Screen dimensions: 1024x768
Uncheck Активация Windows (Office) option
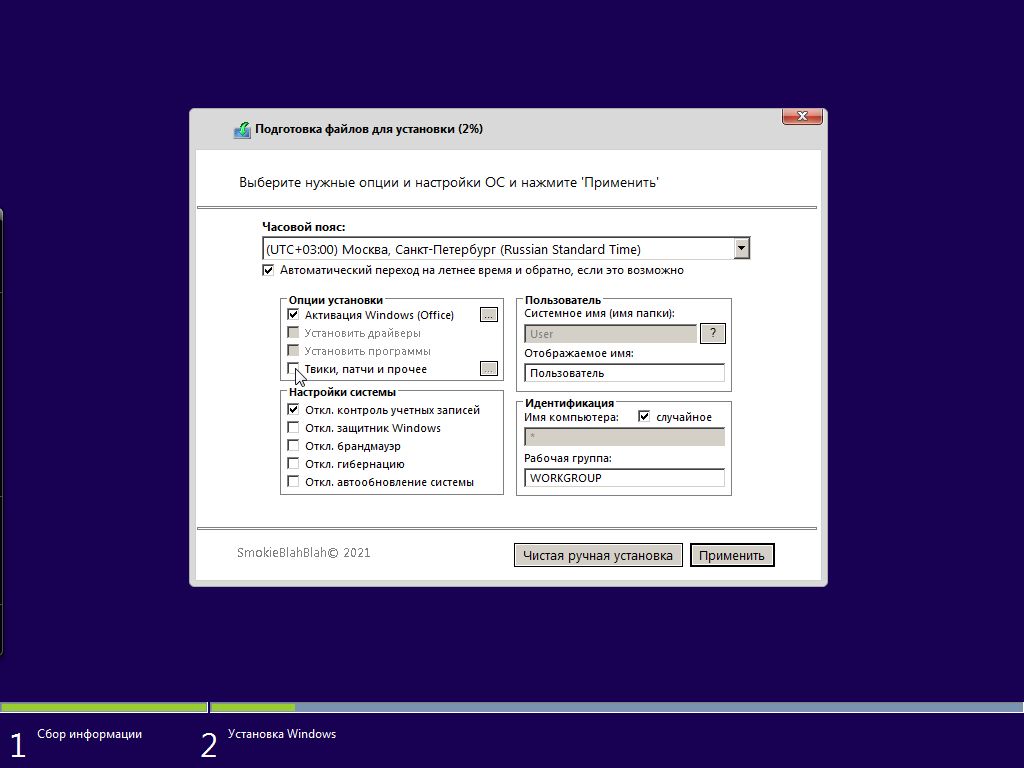tap(293, 315)
